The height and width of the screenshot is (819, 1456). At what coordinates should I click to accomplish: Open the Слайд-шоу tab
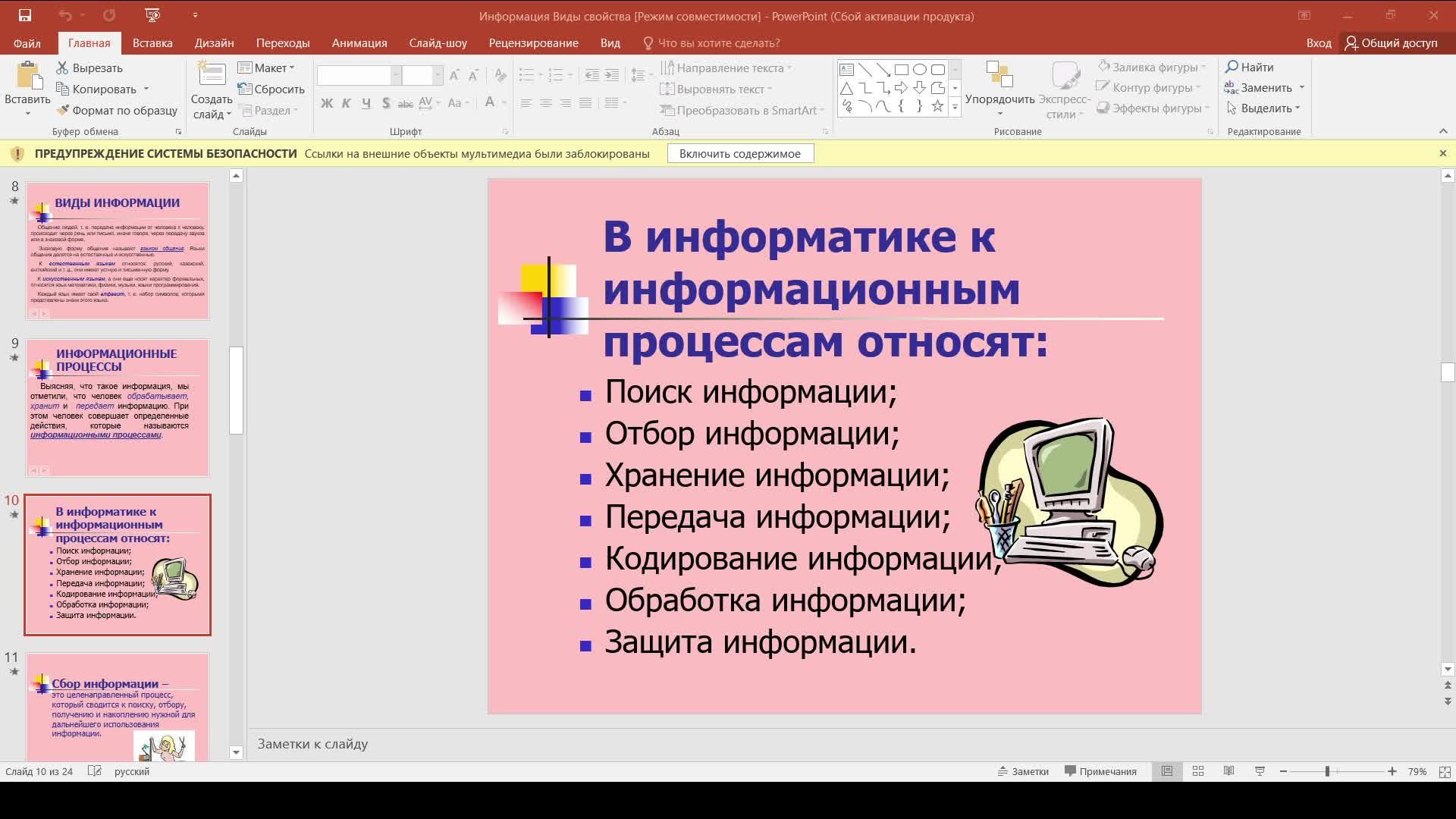[438, 43]
